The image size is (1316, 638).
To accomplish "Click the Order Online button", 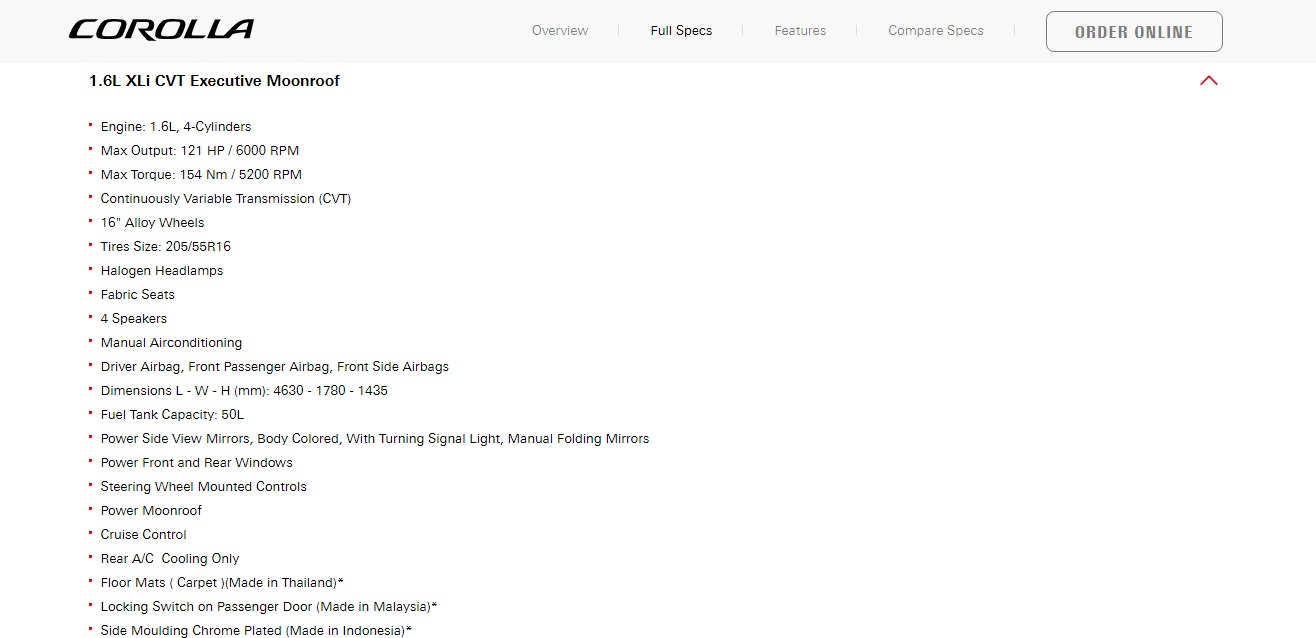I will tap(1134, 32).
